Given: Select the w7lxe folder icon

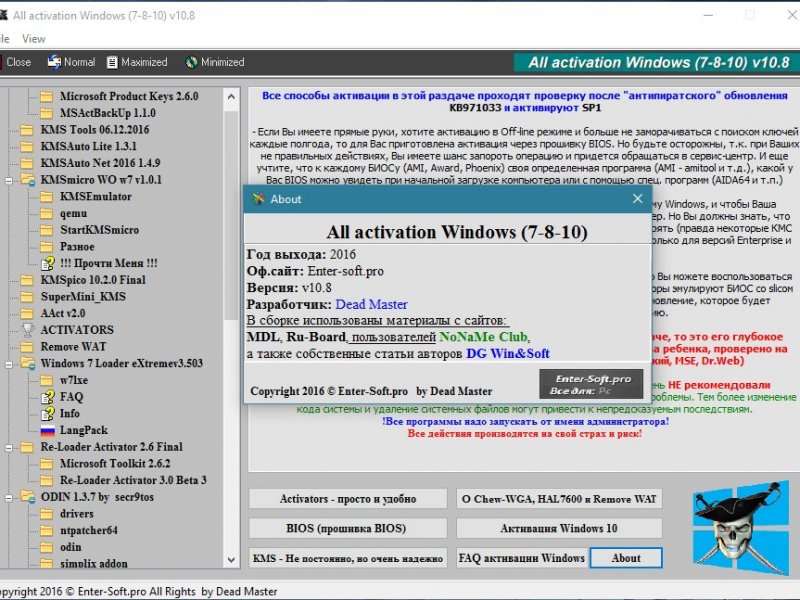Looking at the screenshot, I should (47, 380).
